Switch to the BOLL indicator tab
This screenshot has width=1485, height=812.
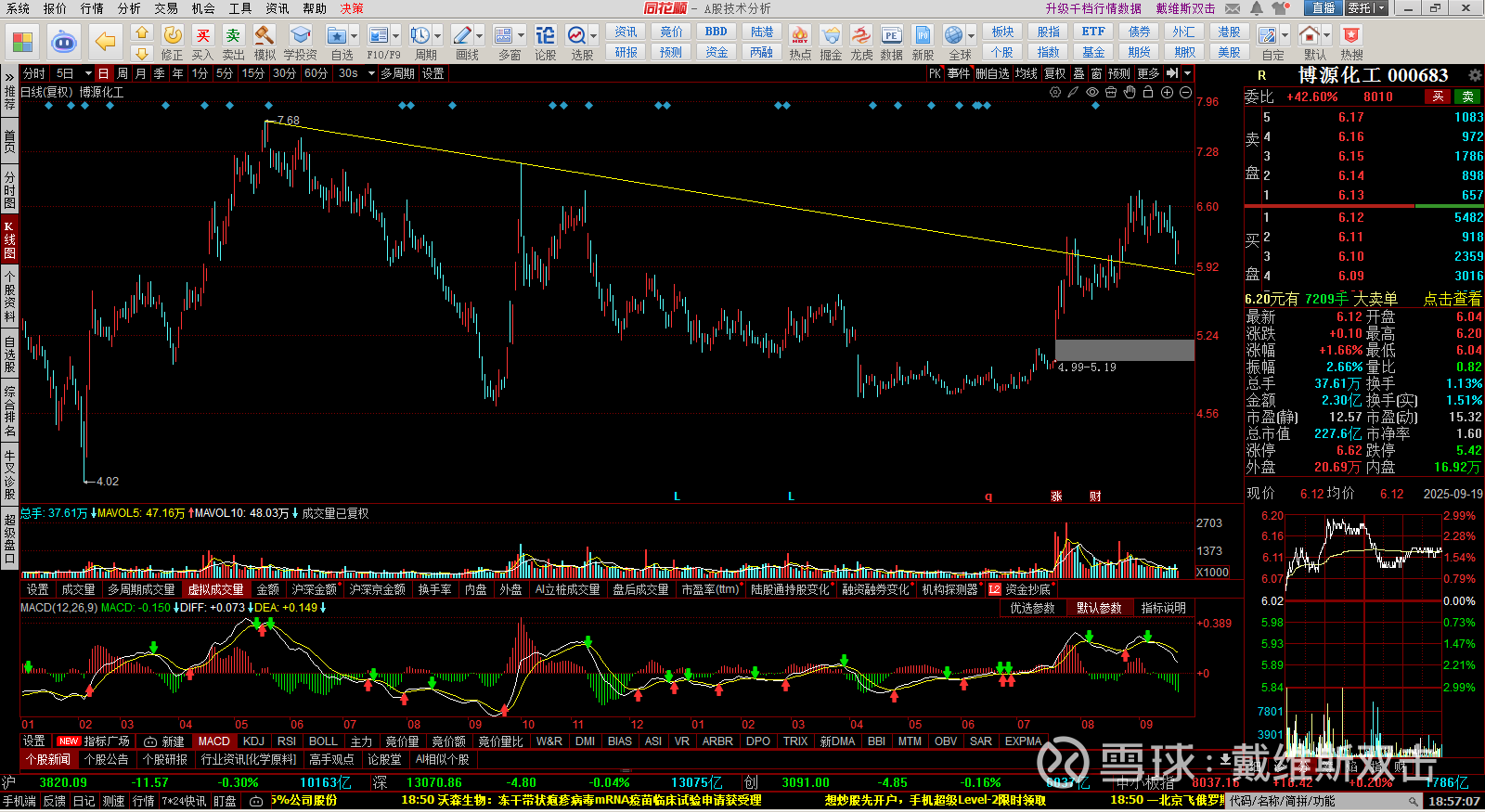pos(323,741)
